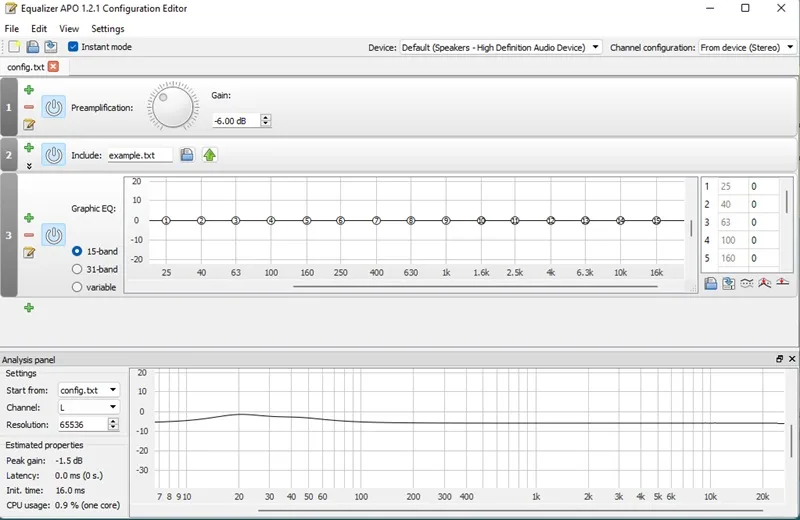Screen dimensions: 800x520
Task: Open the Device dropdown list
Action: coord(501,47)
